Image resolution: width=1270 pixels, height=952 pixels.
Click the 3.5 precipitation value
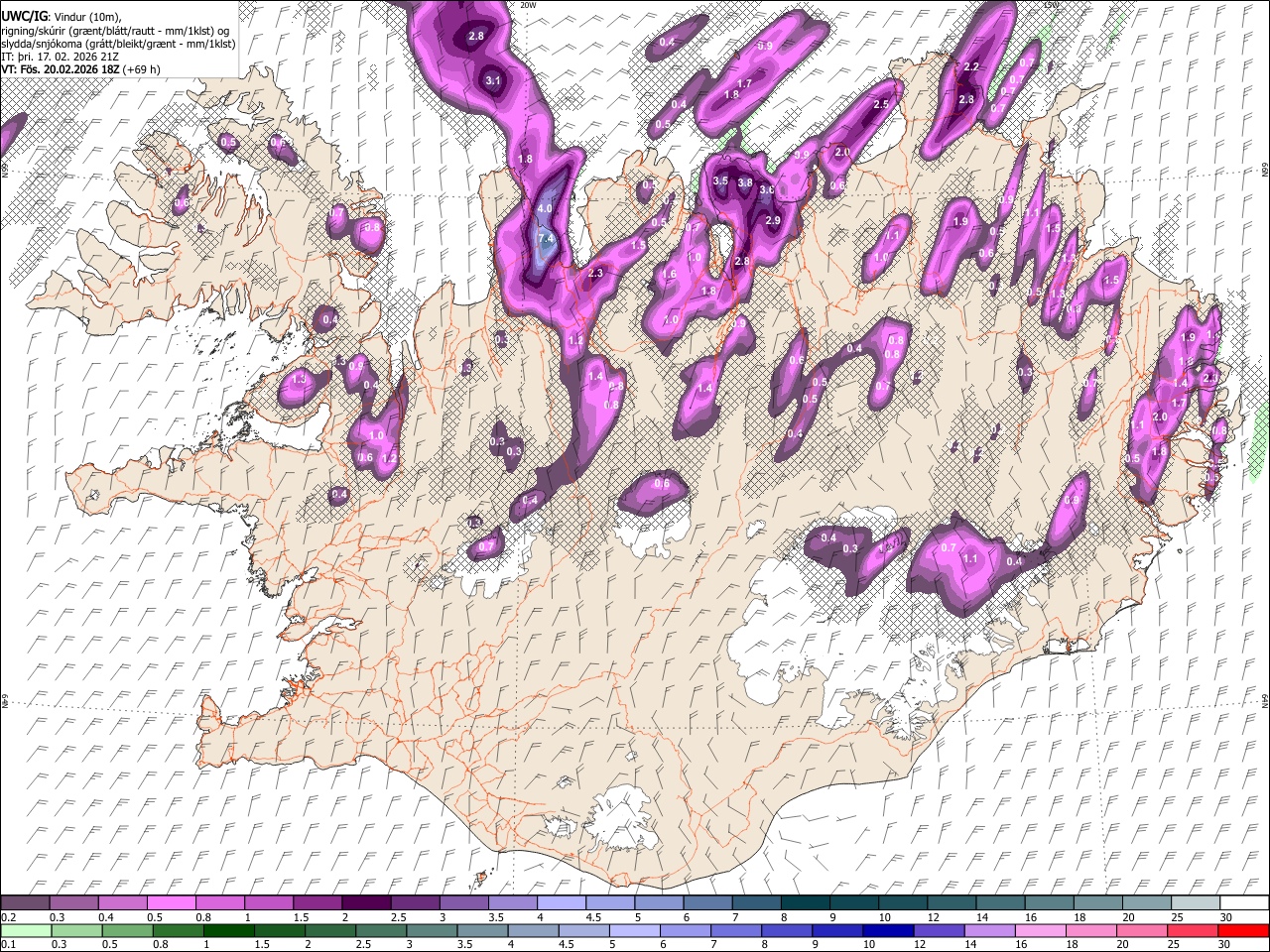(720, 181)
